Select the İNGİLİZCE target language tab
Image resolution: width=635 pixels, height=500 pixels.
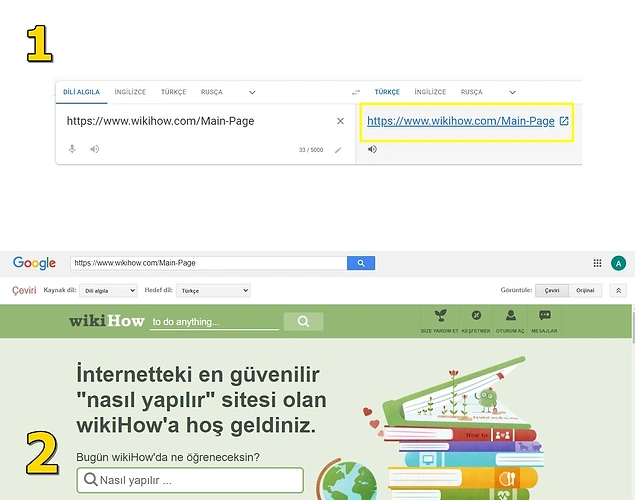(x=430, y=92)
